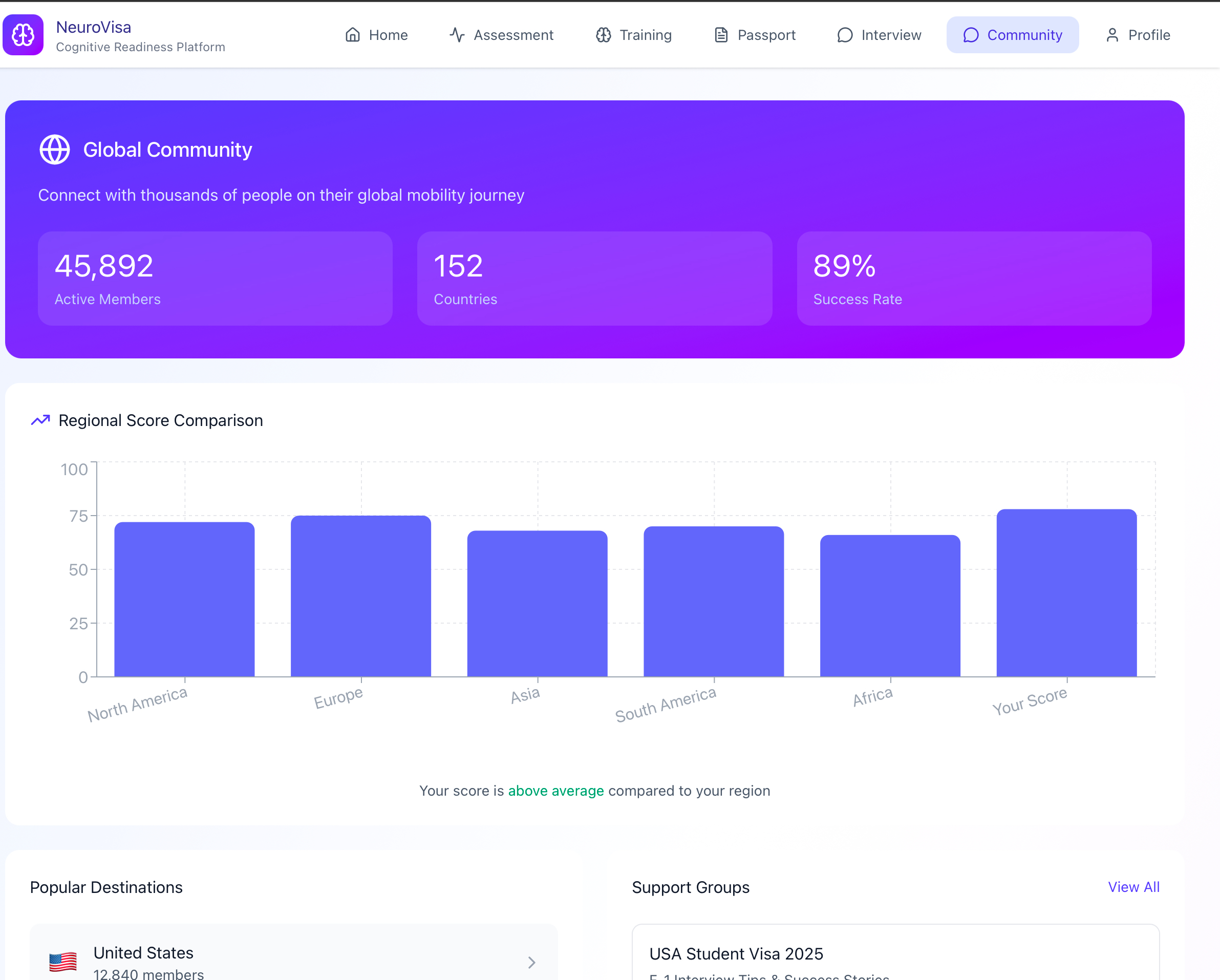Viewport: 1220px width, 980px height.
Task: Click the Your Score chart bar
Action: coord(1066,593)
